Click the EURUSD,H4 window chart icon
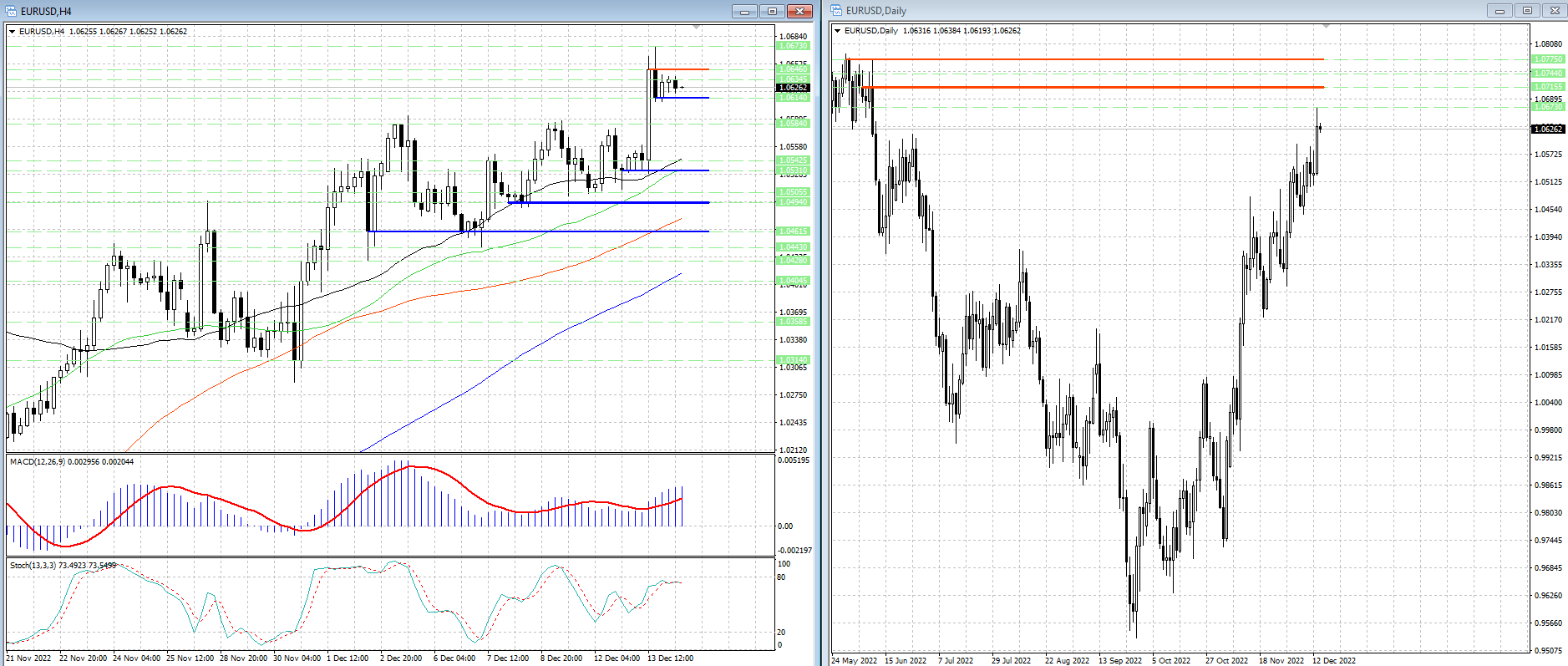Screen dimensions: 1568x666 click(x=12, y=11)
